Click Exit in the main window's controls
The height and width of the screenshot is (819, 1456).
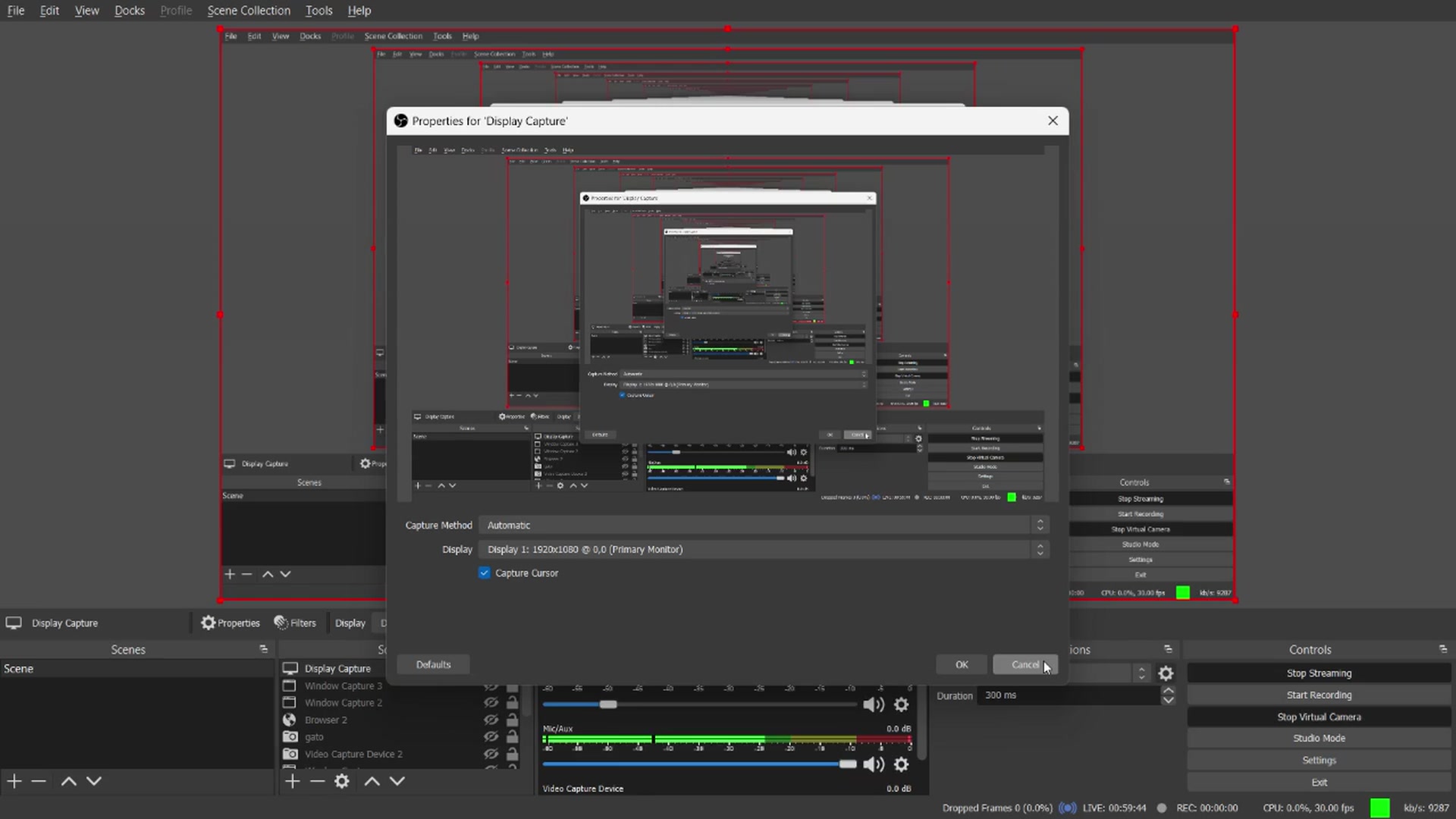[1319, 782]
